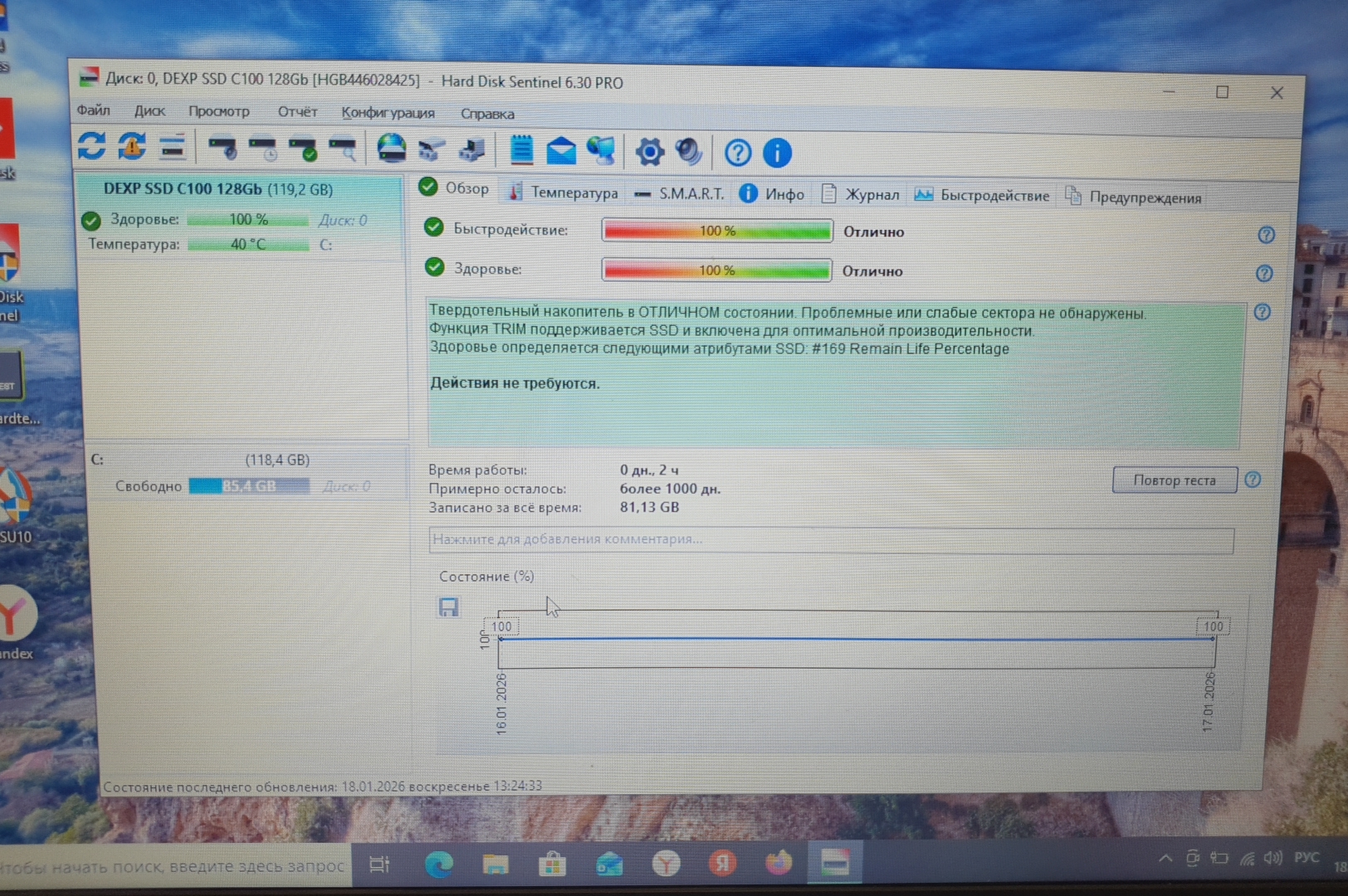Screen dimensions: 1348x896
Task: Click the blue question mark toolbar icon
Action: point(737,153)
